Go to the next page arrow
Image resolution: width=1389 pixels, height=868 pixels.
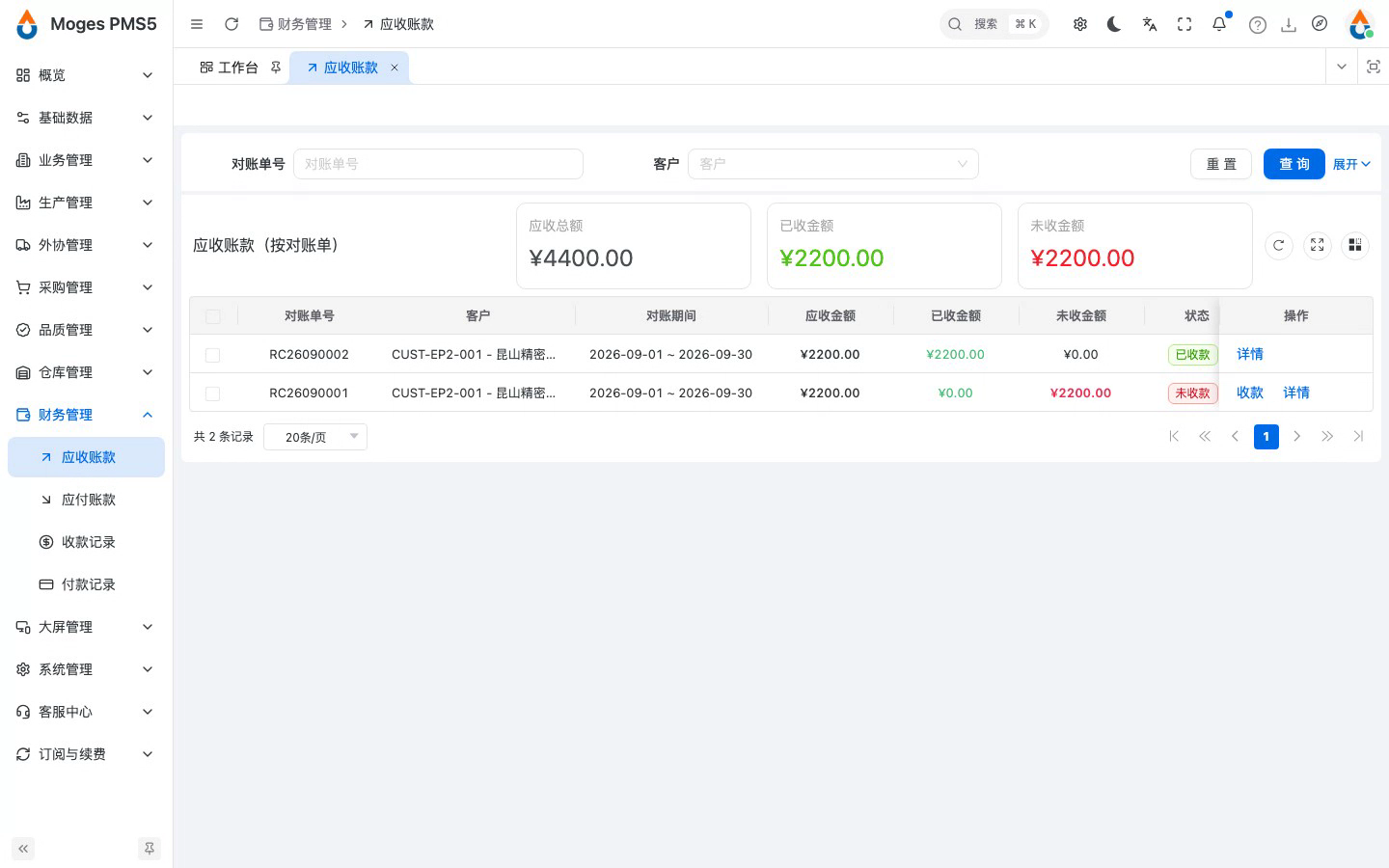[1297, 437]
